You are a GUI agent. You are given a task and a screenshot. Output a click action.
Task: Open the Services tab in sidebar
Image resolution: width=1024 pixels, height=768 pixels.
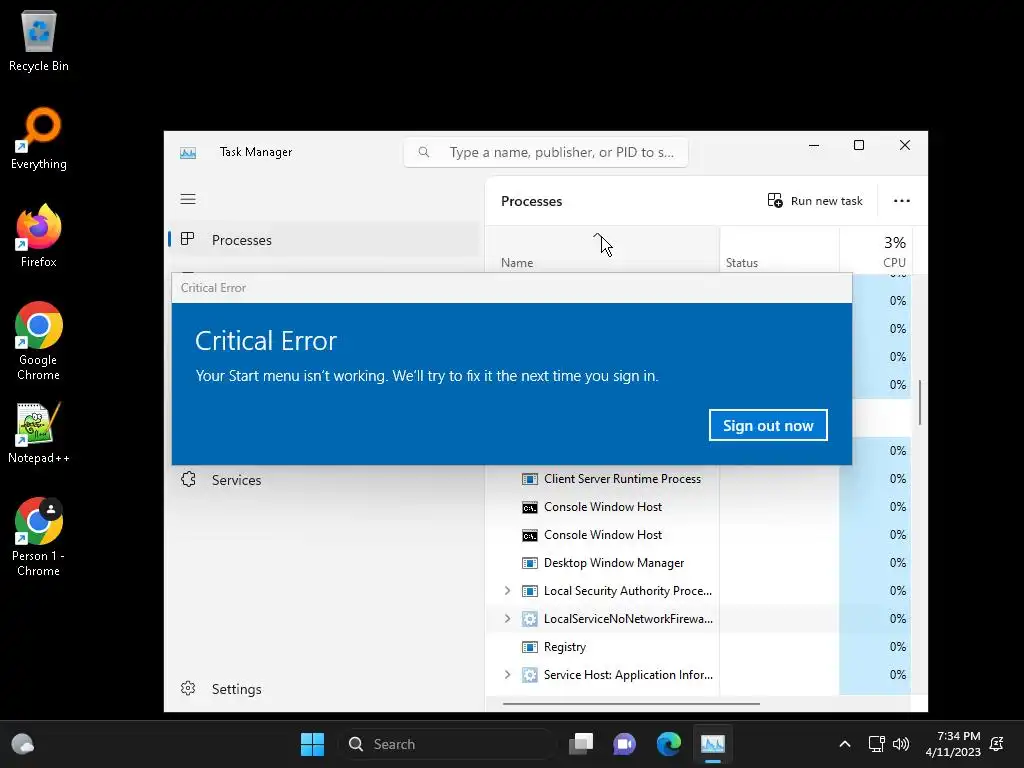coord(324,480)
